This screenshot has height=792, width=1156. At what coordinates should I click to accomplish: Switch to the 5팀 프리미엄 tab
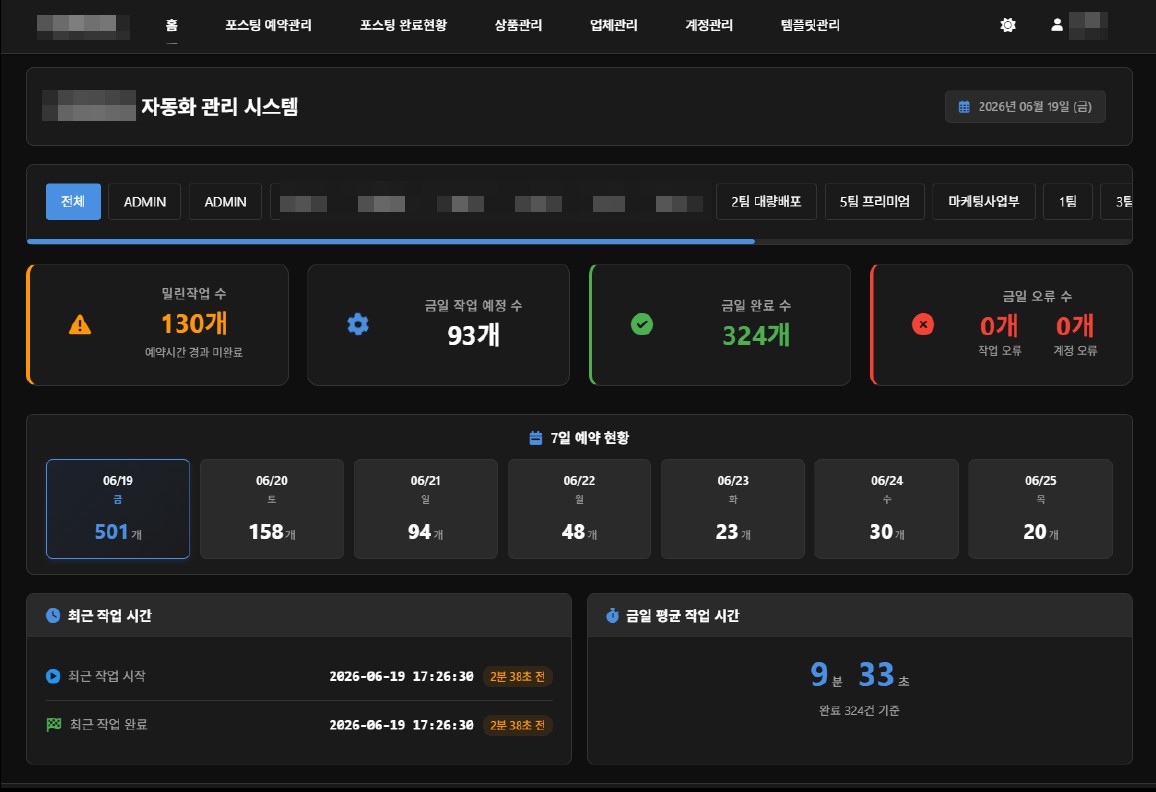pos(874,201)
